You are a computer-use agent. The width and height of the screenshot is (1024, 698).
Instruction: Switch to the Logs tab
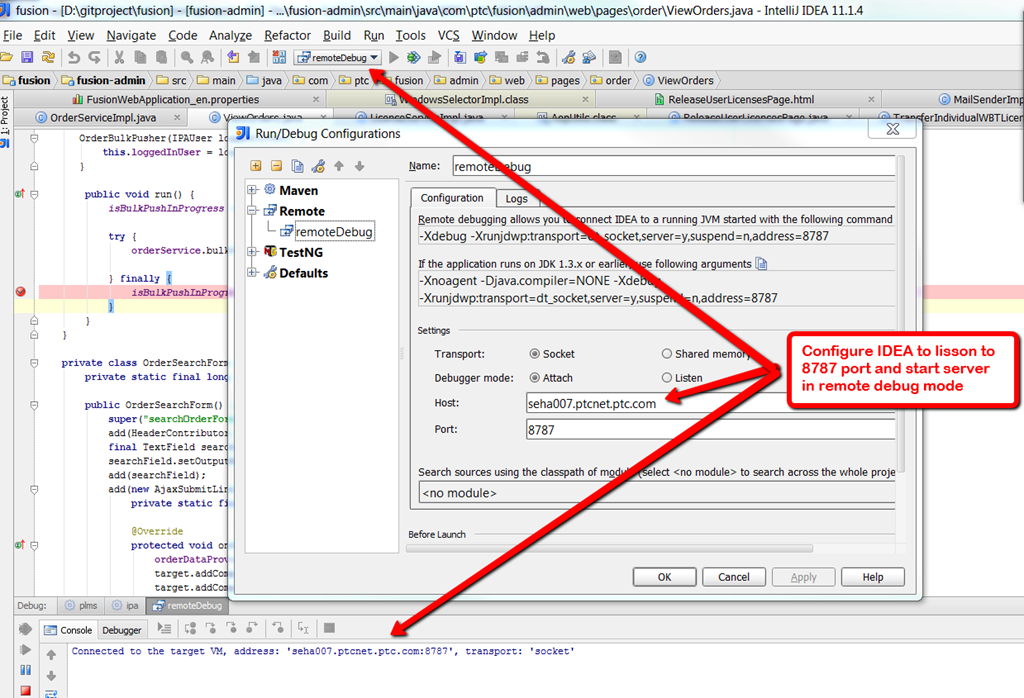pyautogui.click(x=515, y=199)
